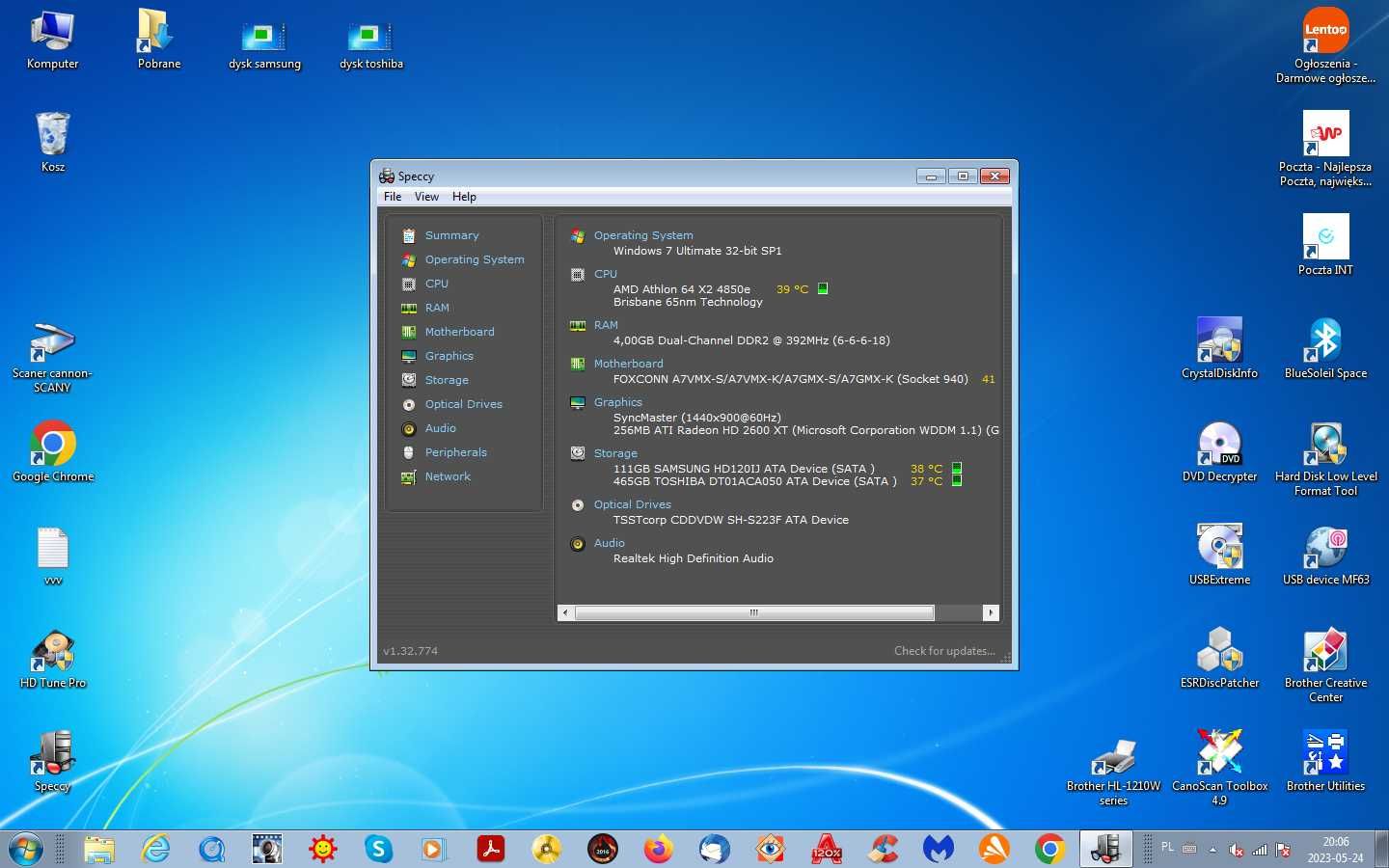The image size is (1389, 868).
Task: Select the dysk toshiba desktop shortcut
Action: (x=371, y=44)
